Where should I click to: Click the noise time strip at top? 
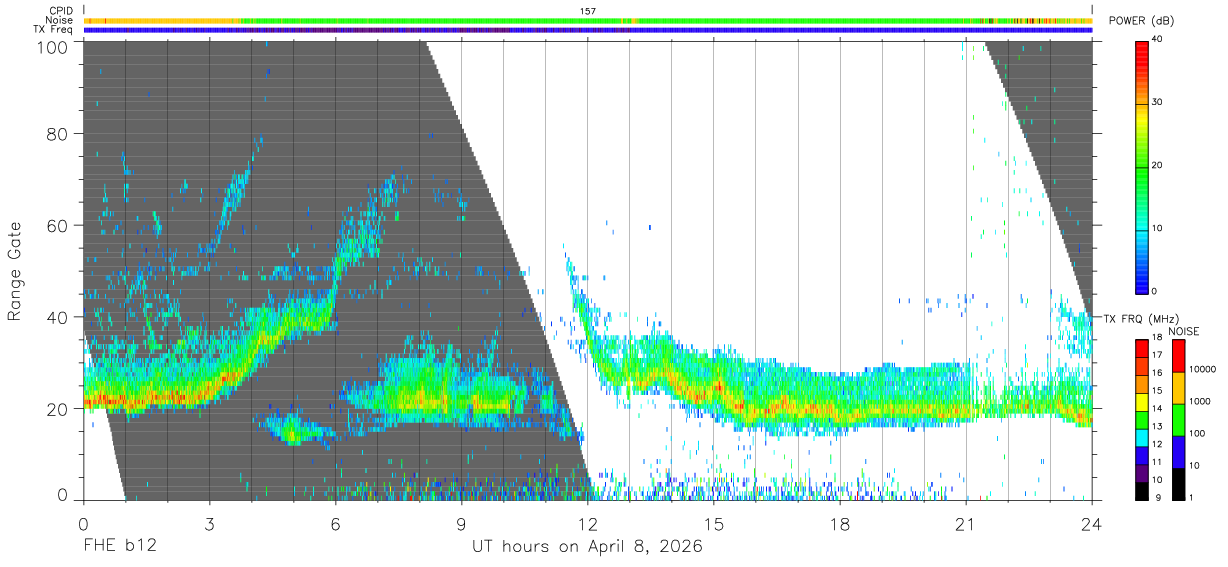tap(587, 20)
